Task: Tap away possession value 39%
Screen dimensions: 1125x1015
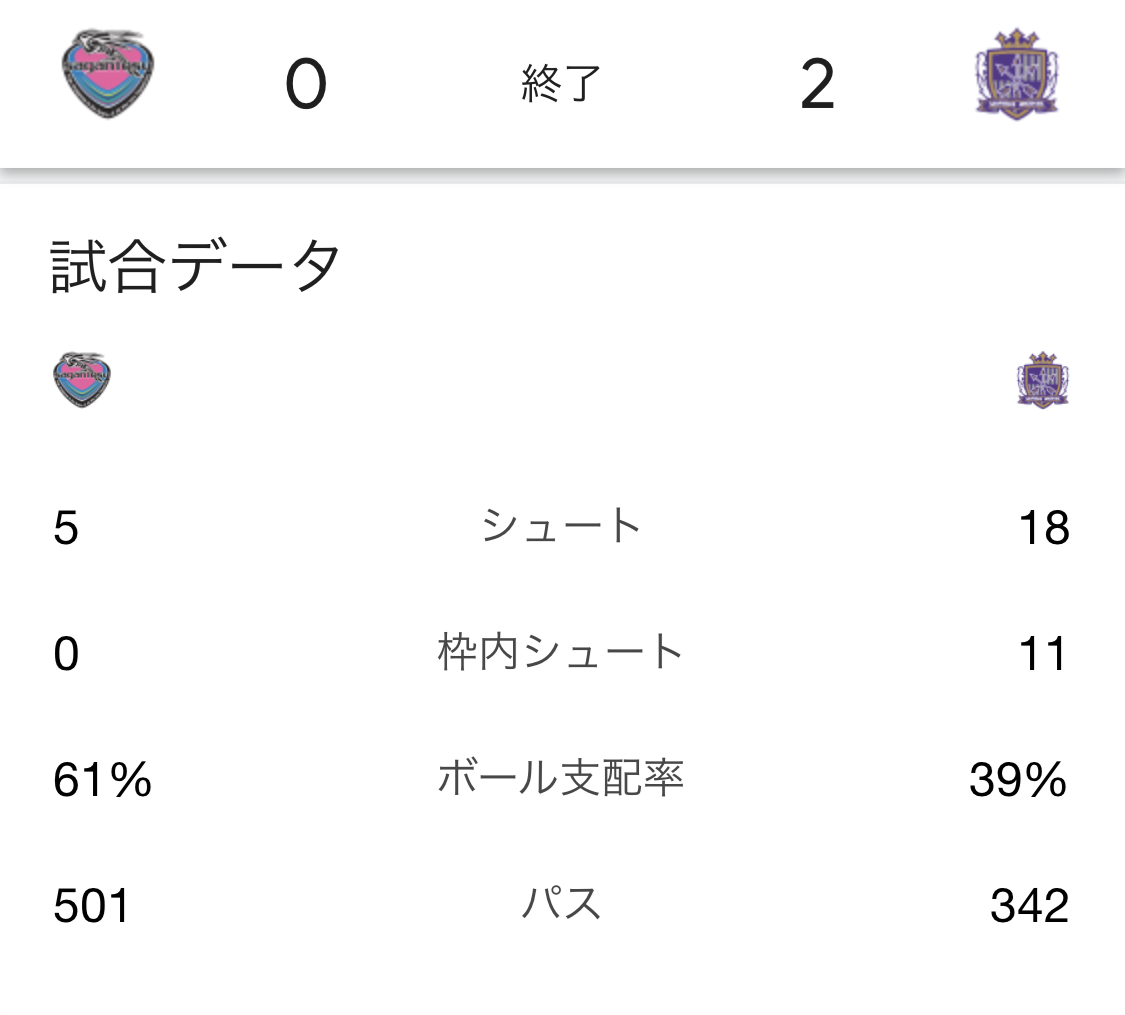Action: pos(1018,781)
